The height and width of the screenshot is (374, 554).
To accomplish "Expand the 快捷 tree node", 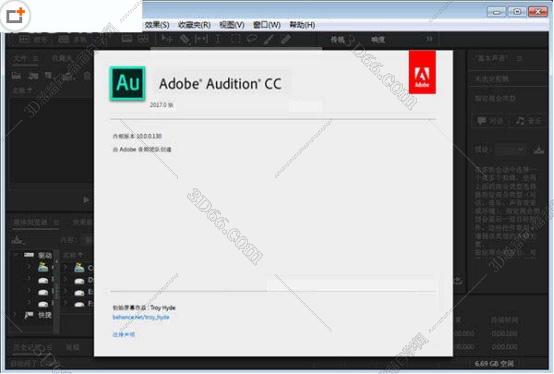I will click(x=16, y=315).
